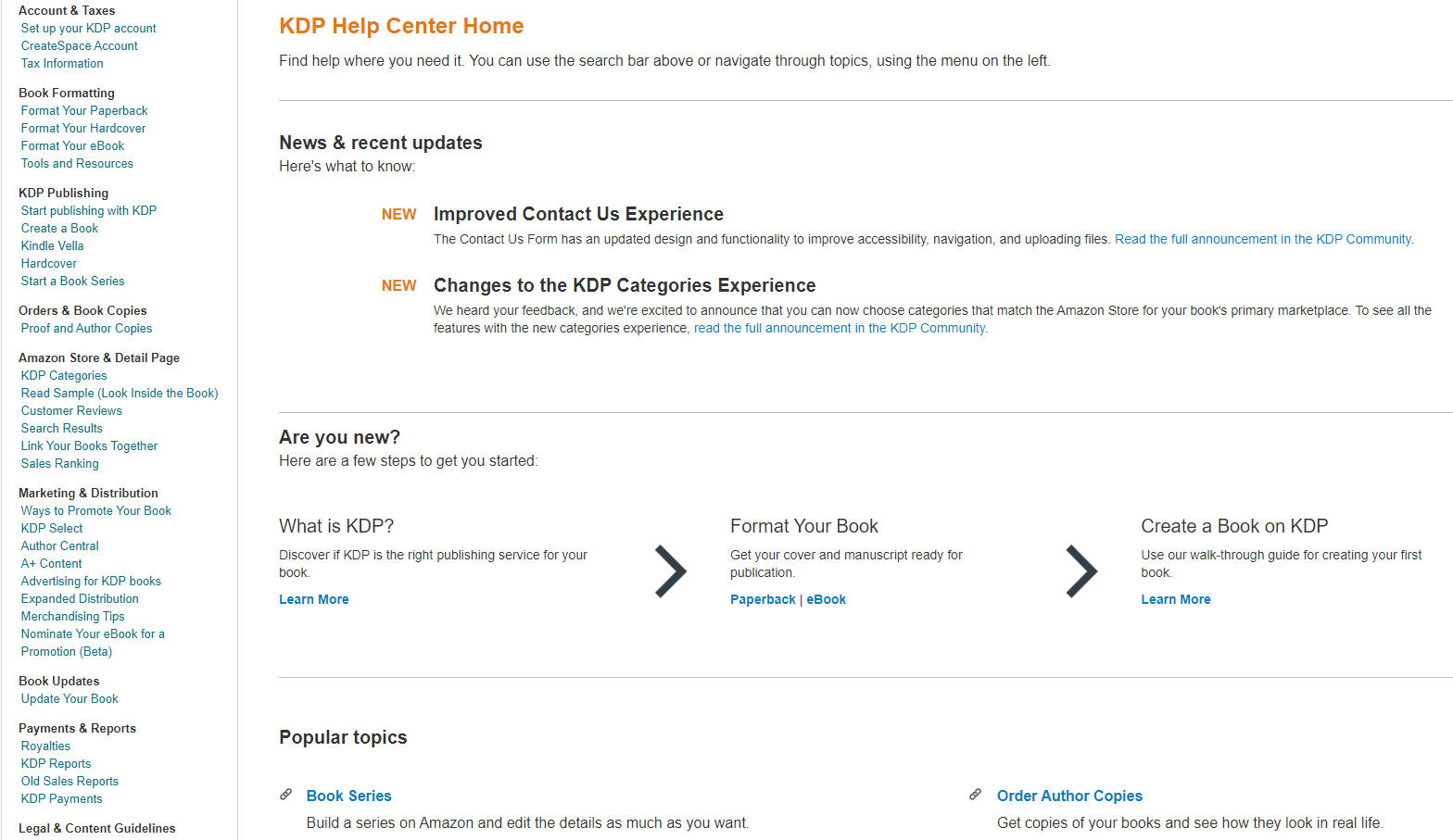Open the KDP Categories help article
The height and width of the screenshot is (840, 1453).
[x=63, y=375]
